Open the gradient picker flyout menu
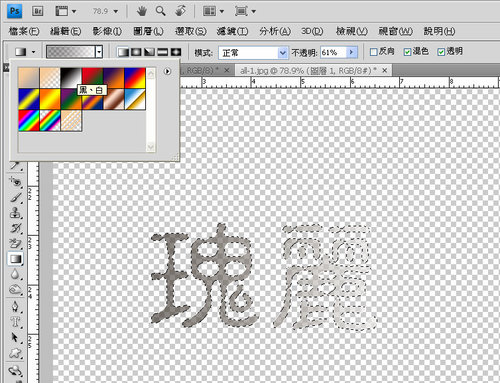The height and width of the screenshot is (383, 500). click(167, 71)
